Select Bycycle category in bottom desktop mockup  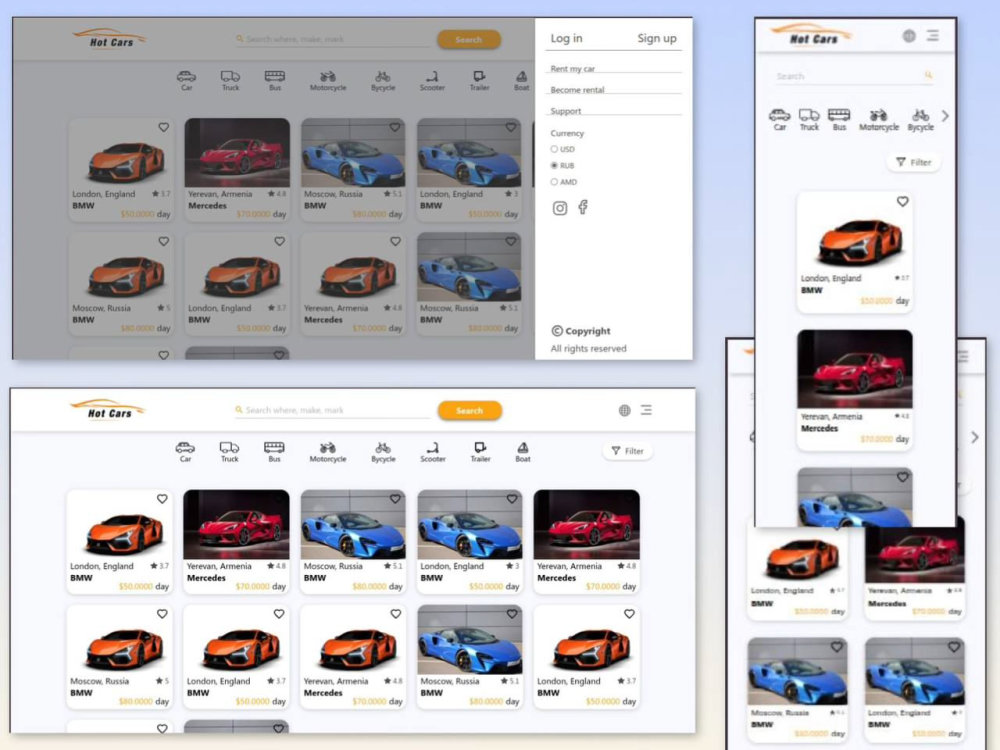[x=383, y=452]
